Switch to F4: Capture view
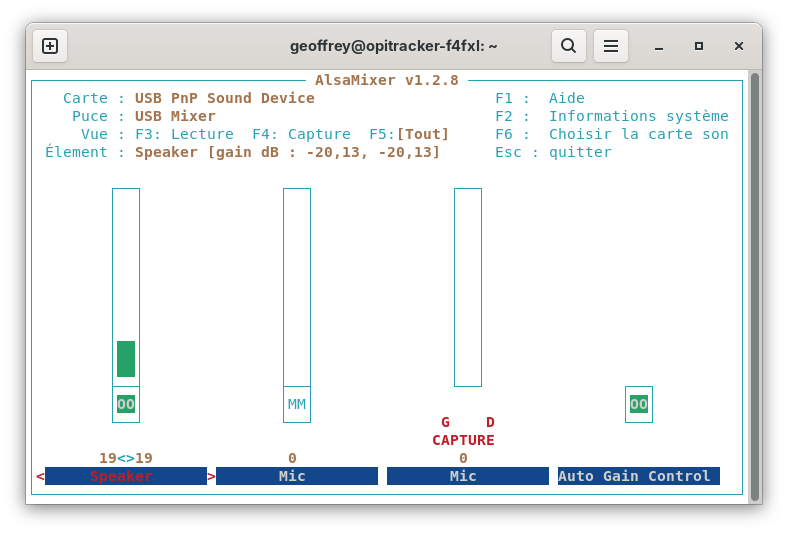This screenshot has height=533, width=788. coord(302,134)
